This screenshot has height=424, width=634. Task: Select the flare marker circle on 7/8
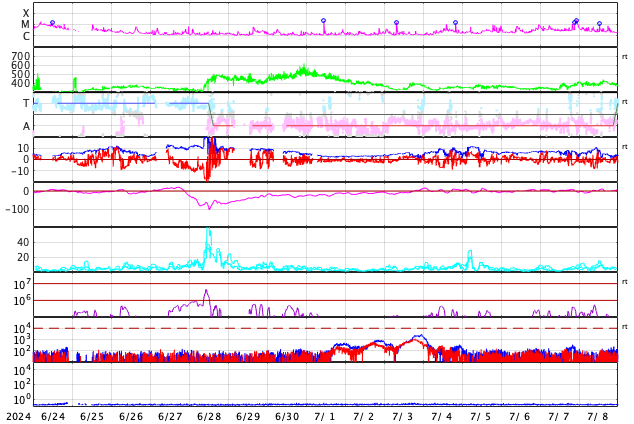pyautogui.click(x=600, y=23)
